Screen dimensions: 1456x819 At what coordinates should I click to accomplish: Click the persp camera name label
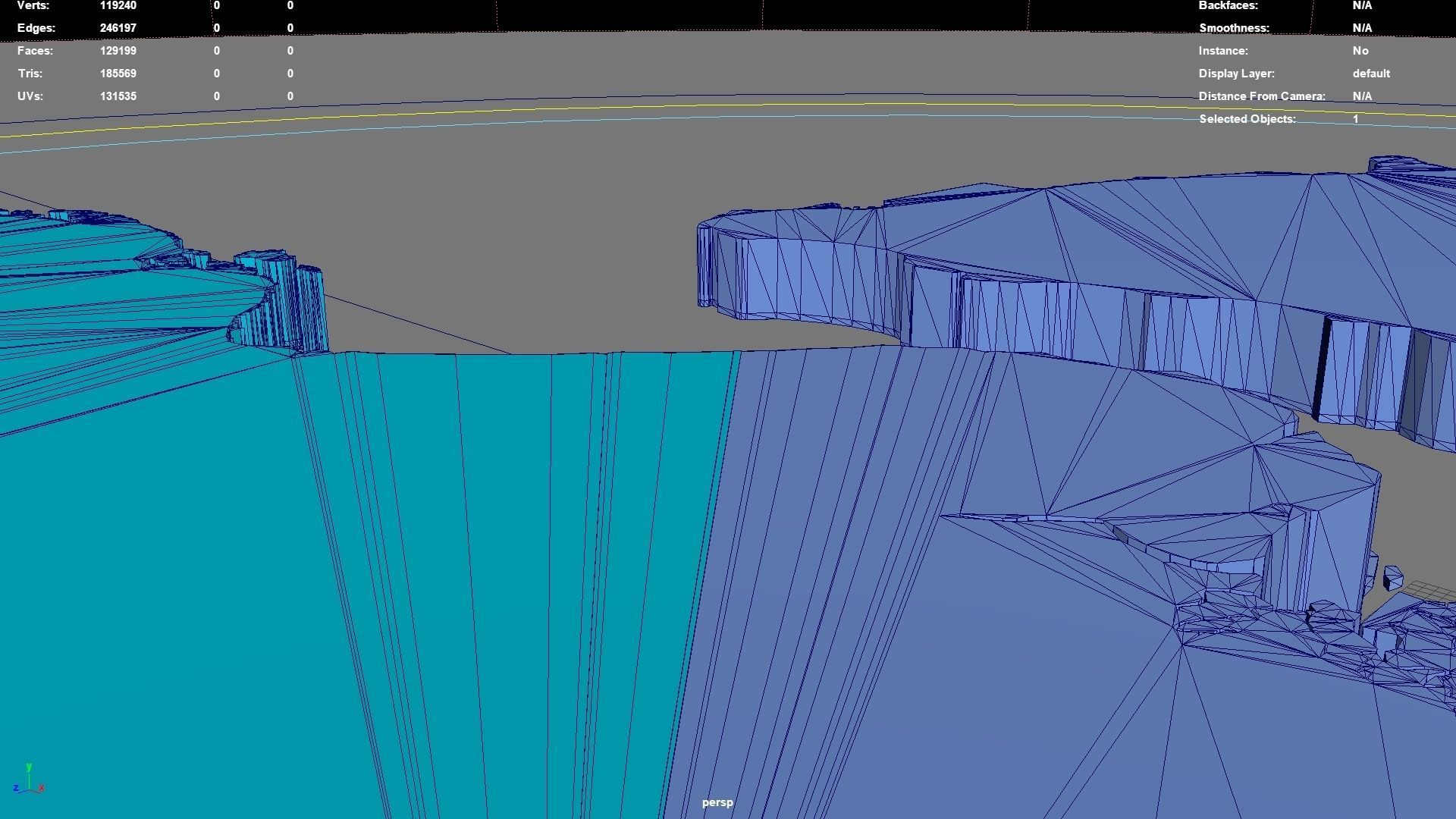(717, 802)
